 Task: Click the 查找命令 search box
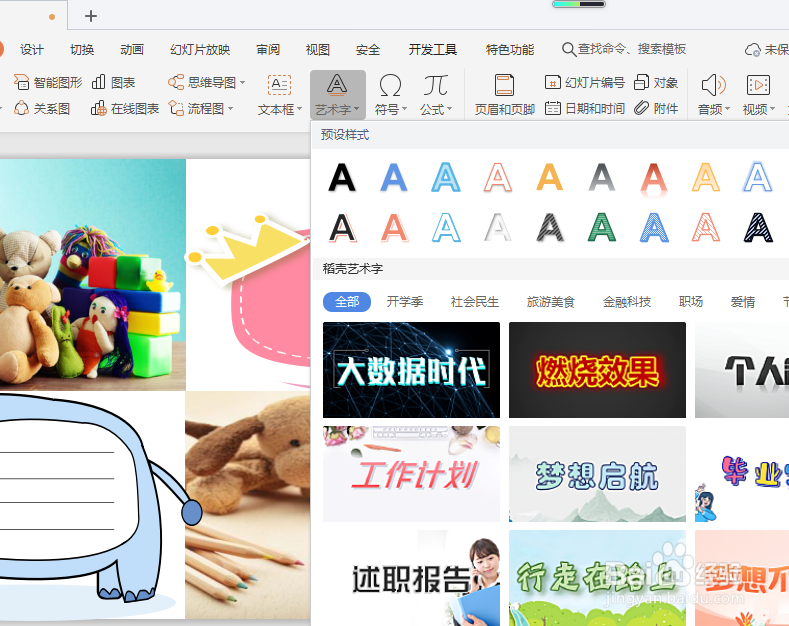point(624,49)
